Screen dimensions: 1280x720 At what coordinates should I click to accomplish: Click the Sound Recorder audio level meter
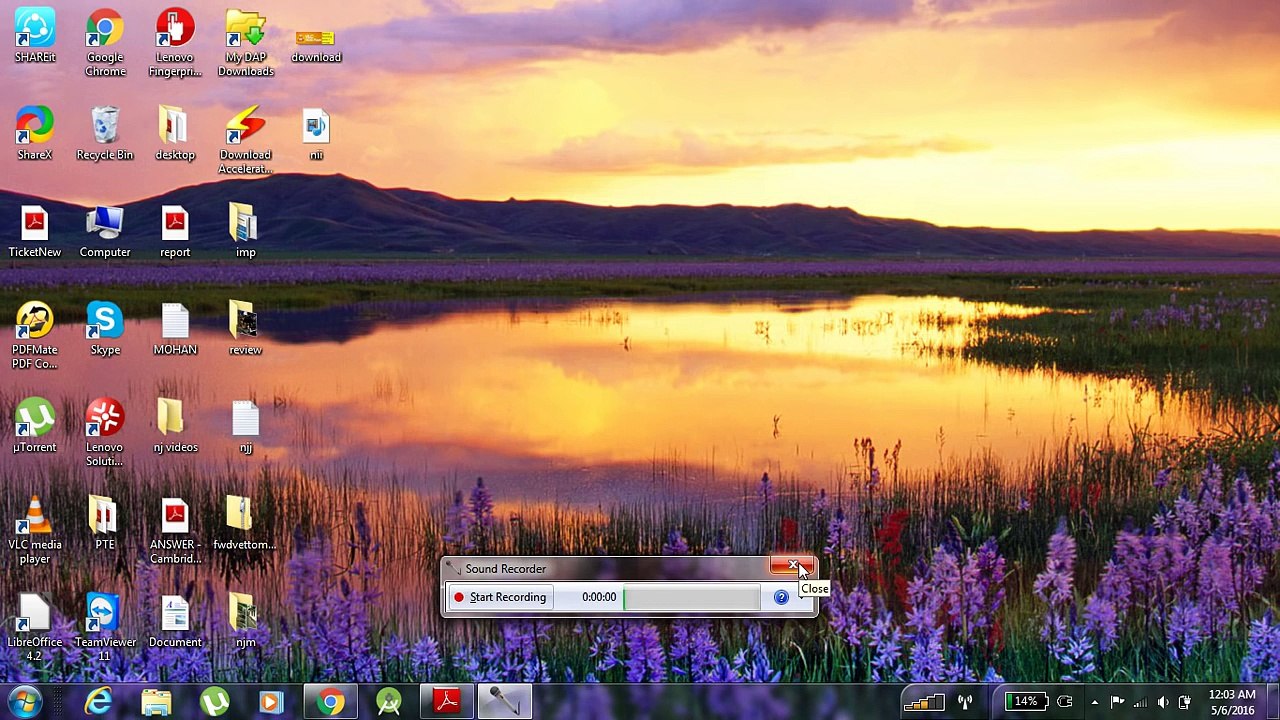692,597
